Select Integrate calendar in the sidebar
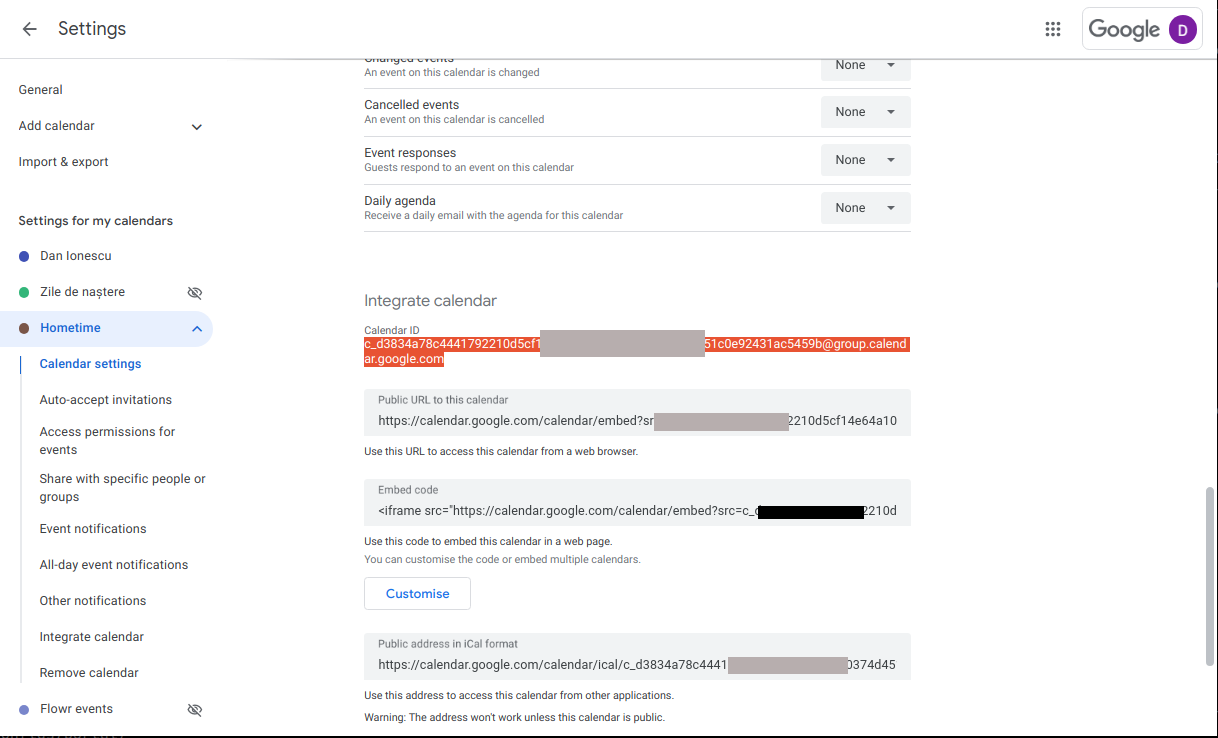The height and width of the screenshot is (738, 1218). click(91, 636)
